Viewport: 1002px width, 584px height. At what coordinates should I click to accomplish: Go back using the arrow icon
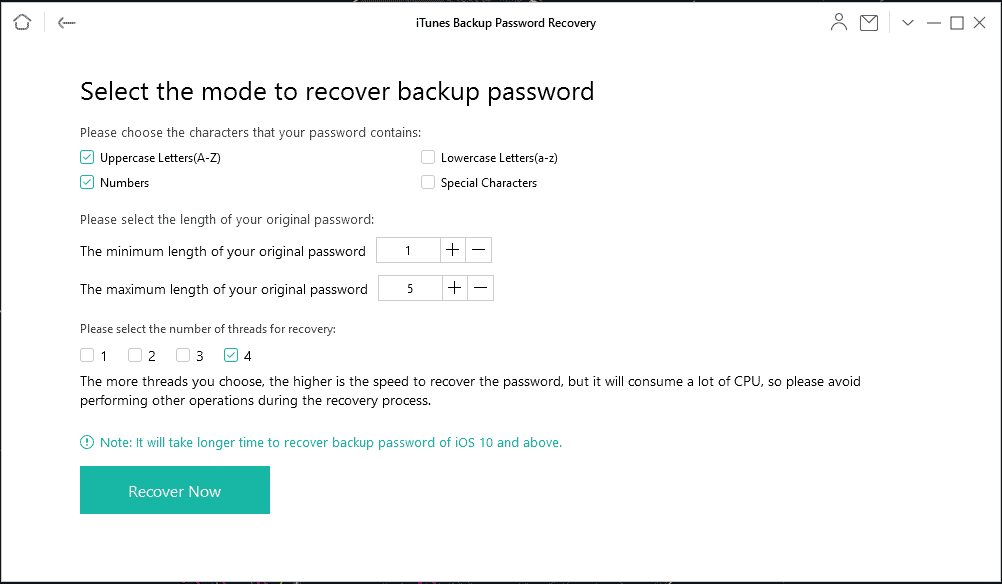(67, 22)
